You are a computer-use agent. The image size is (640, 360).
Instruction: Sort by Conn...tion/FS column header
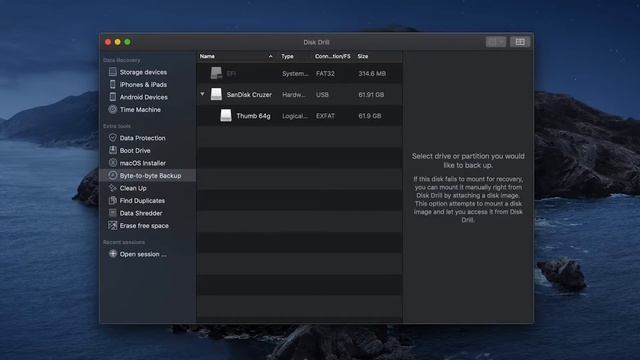tap(333, 56)
